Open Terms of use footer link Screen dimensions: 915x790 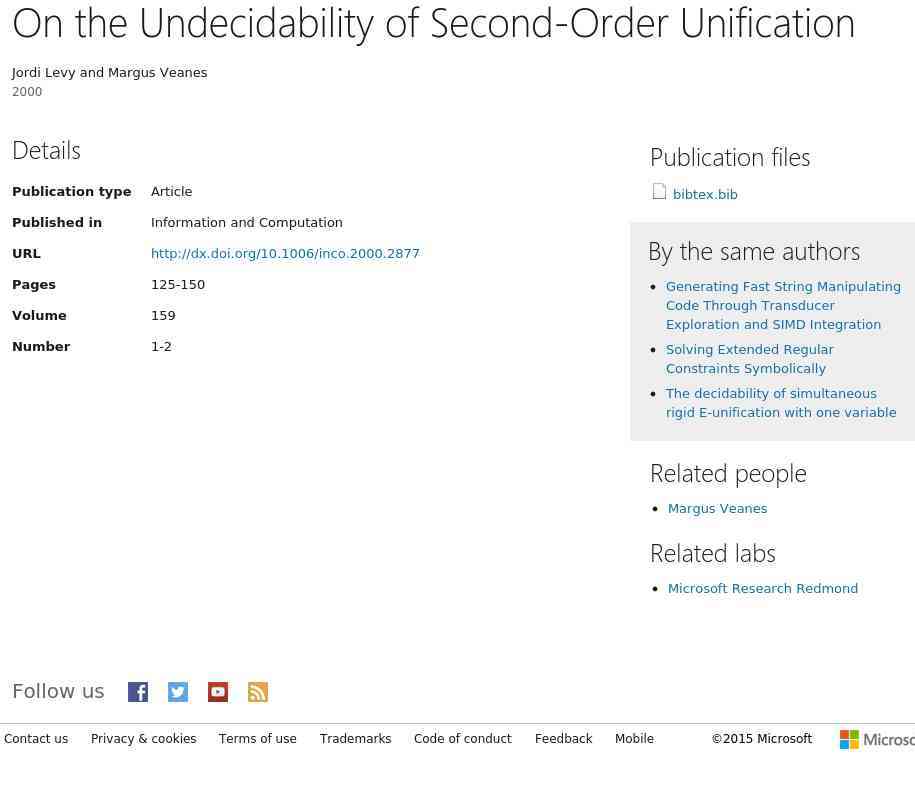pyautogui.click(x=258, y=739)
